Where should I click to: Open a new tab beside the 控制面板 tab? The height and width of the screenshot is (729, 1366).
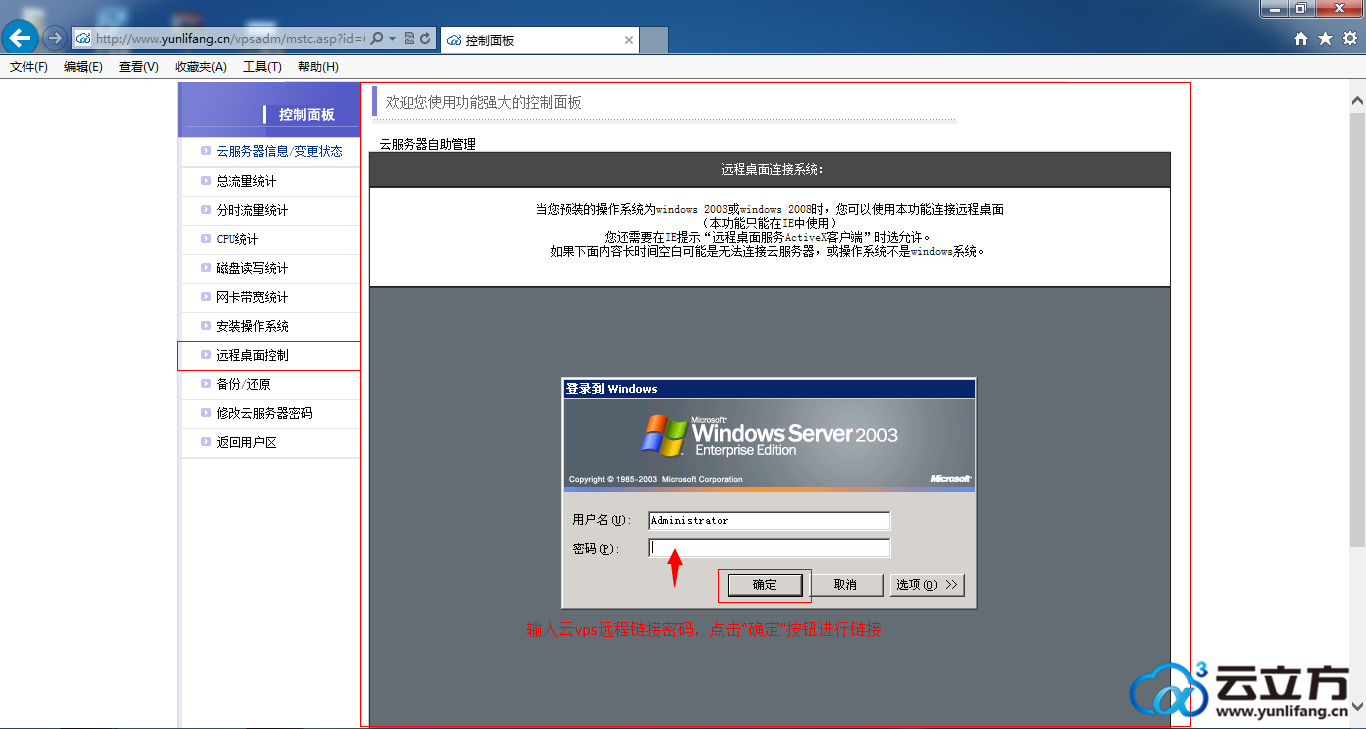pyautogui.click(x=654, y=40)
